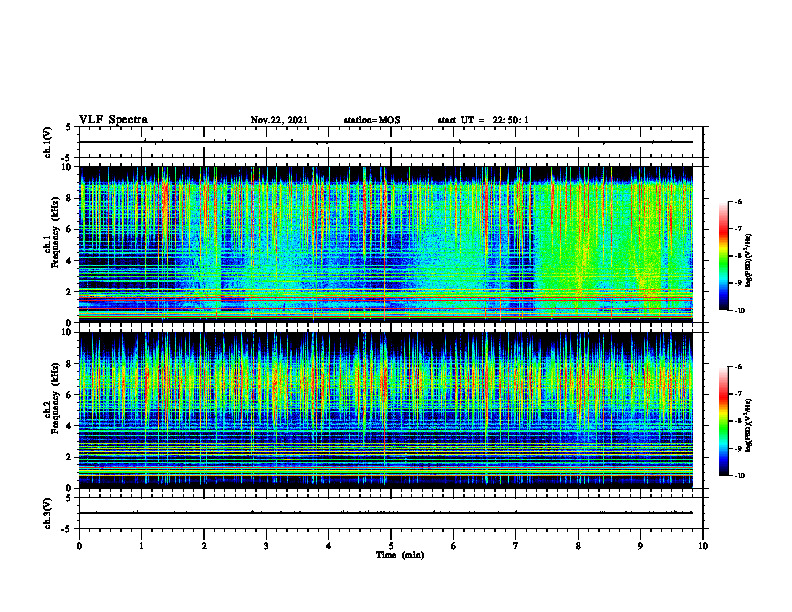Click the 'ch.3(V)' axis label
Image resolution: width=792 pixels, height=612 pixels.
click(47, 513)
